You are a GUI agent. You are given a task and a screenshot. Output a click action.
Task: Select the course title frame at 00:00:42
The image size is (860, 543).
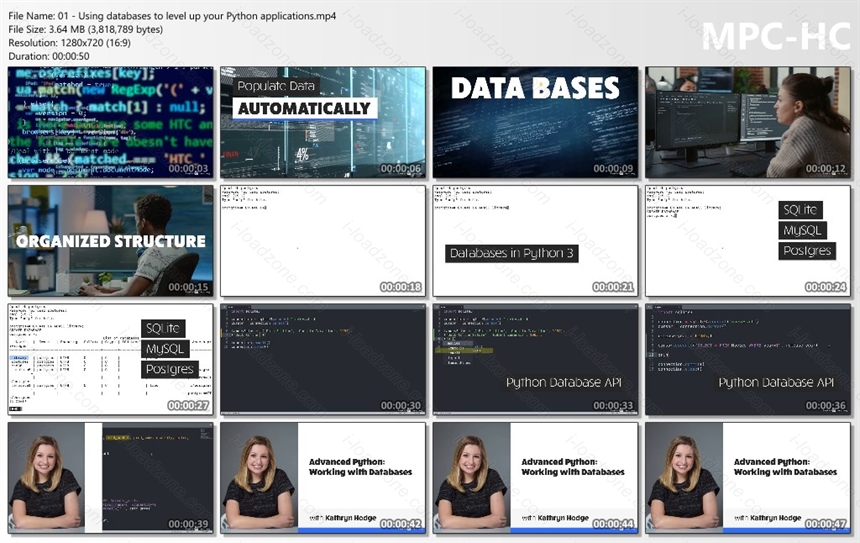(x=323, y=478)
